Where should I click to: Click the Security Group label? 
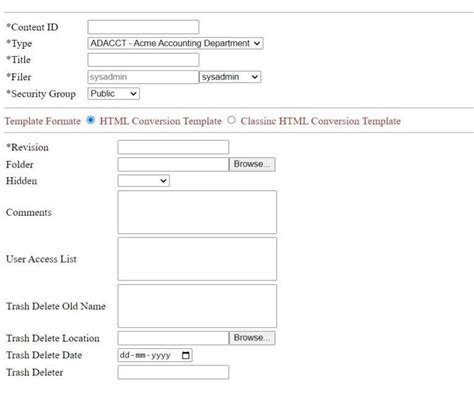[x=41, y=94]
